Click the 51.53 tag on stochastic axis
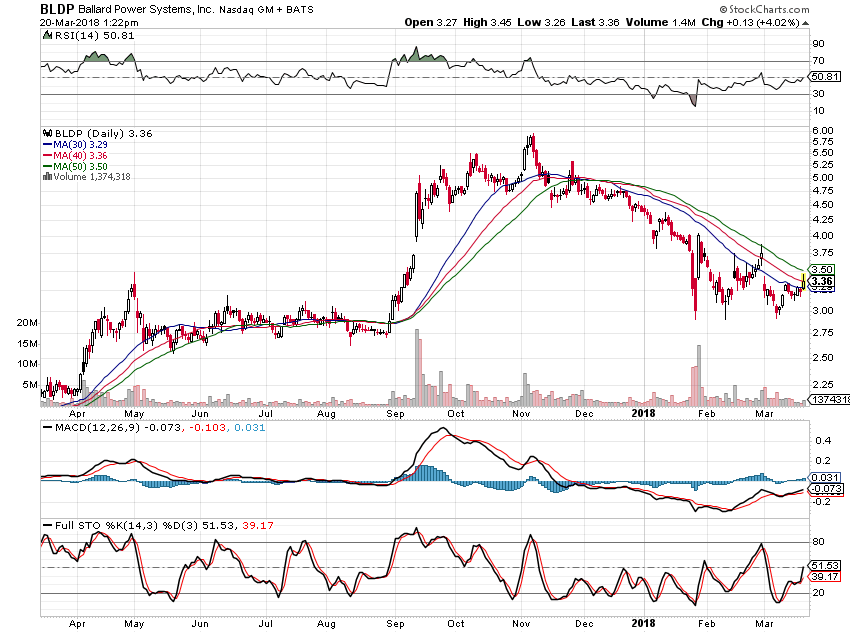Viewport: 850px width, 633px height. [x=825, y=565]
